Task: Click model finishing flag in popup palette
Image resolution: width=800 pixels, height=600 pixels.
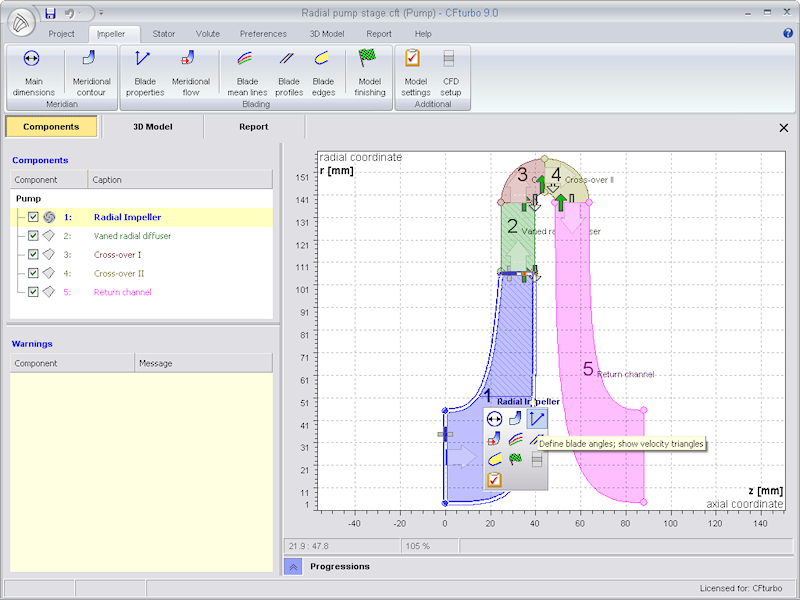Action: click(x=515, y=459)
